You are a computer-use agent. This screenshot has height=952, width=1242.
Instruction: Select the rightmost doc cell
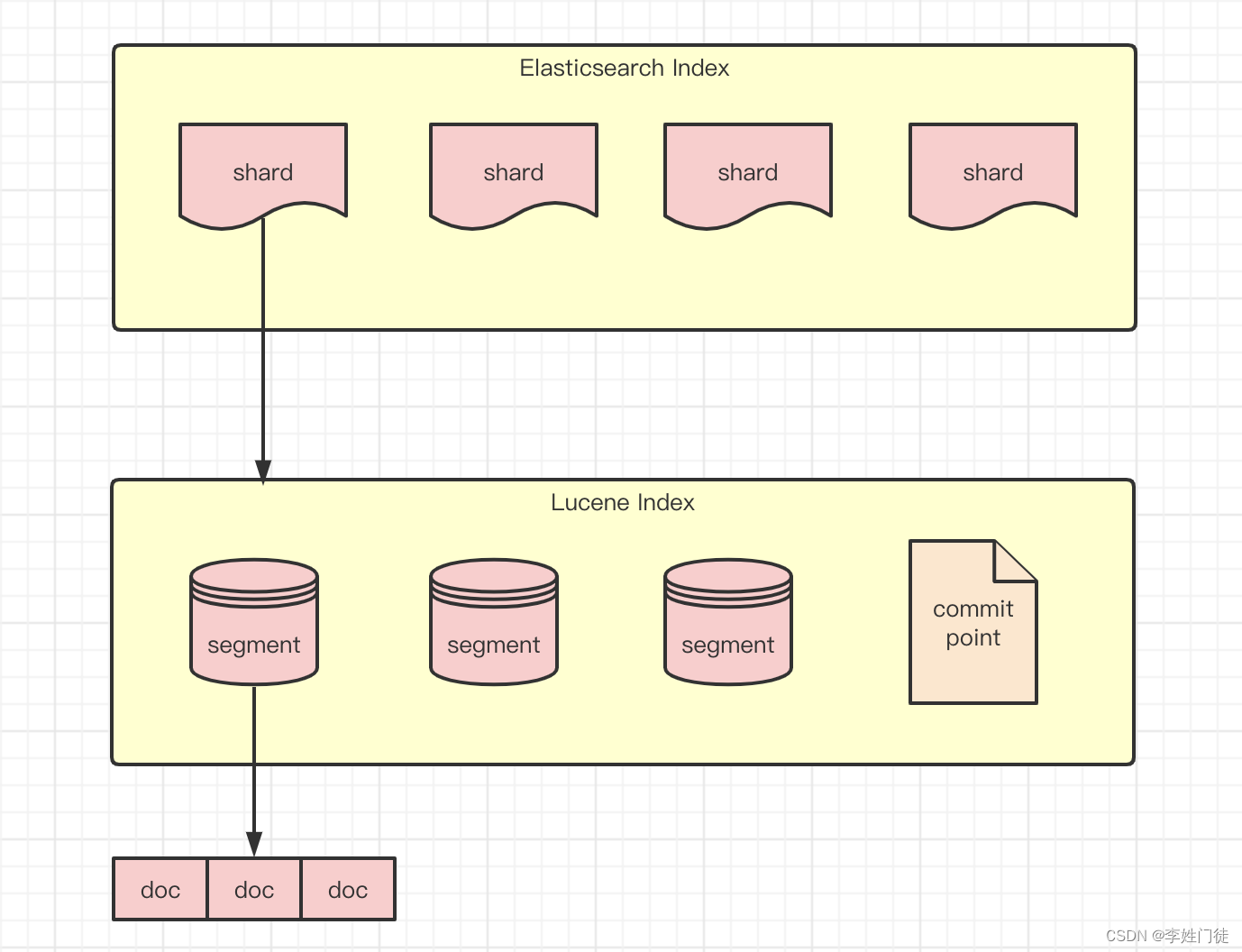(348, 889)
